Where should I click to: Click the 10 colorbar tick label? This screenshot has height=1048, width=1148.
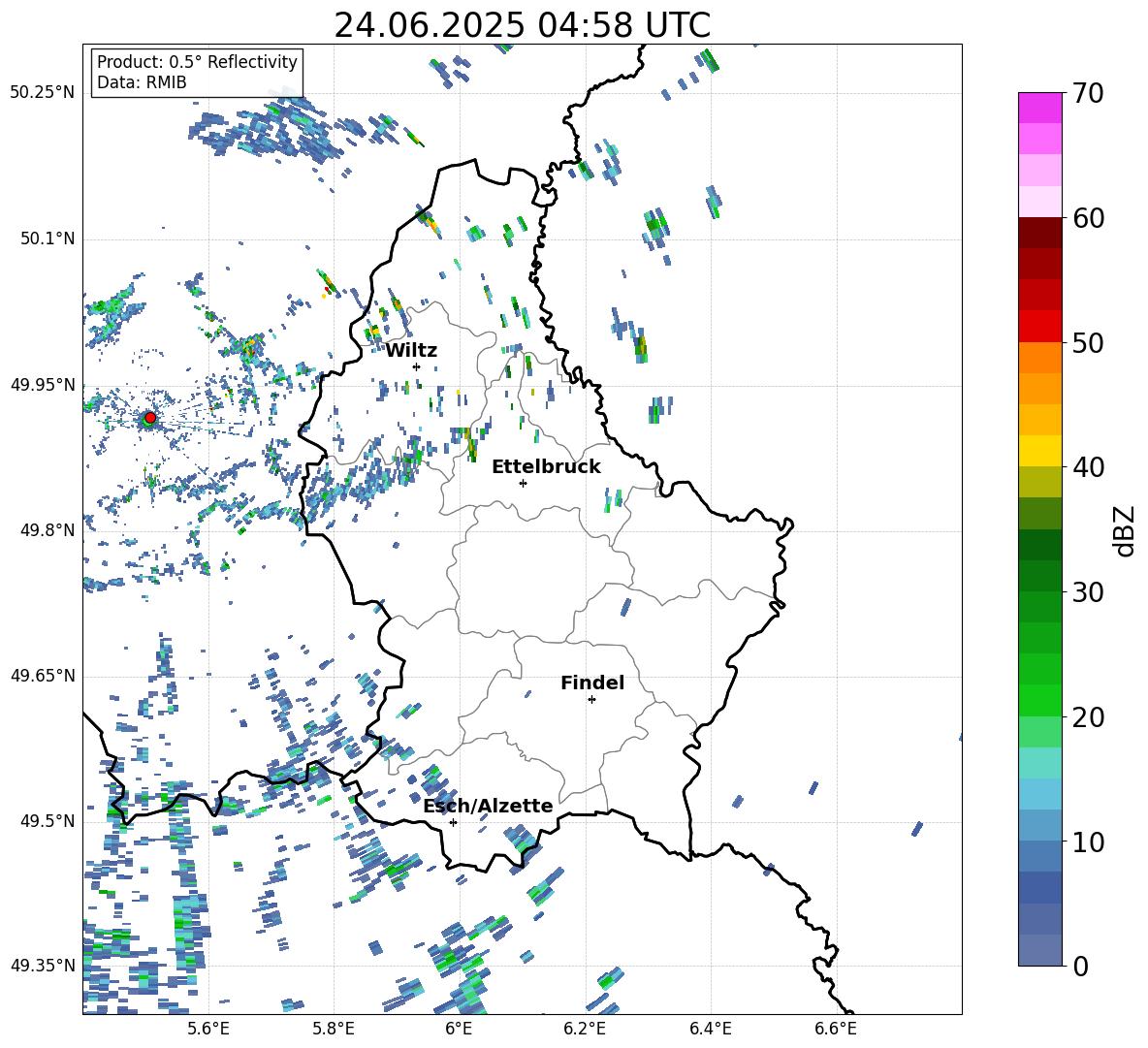1087,842
